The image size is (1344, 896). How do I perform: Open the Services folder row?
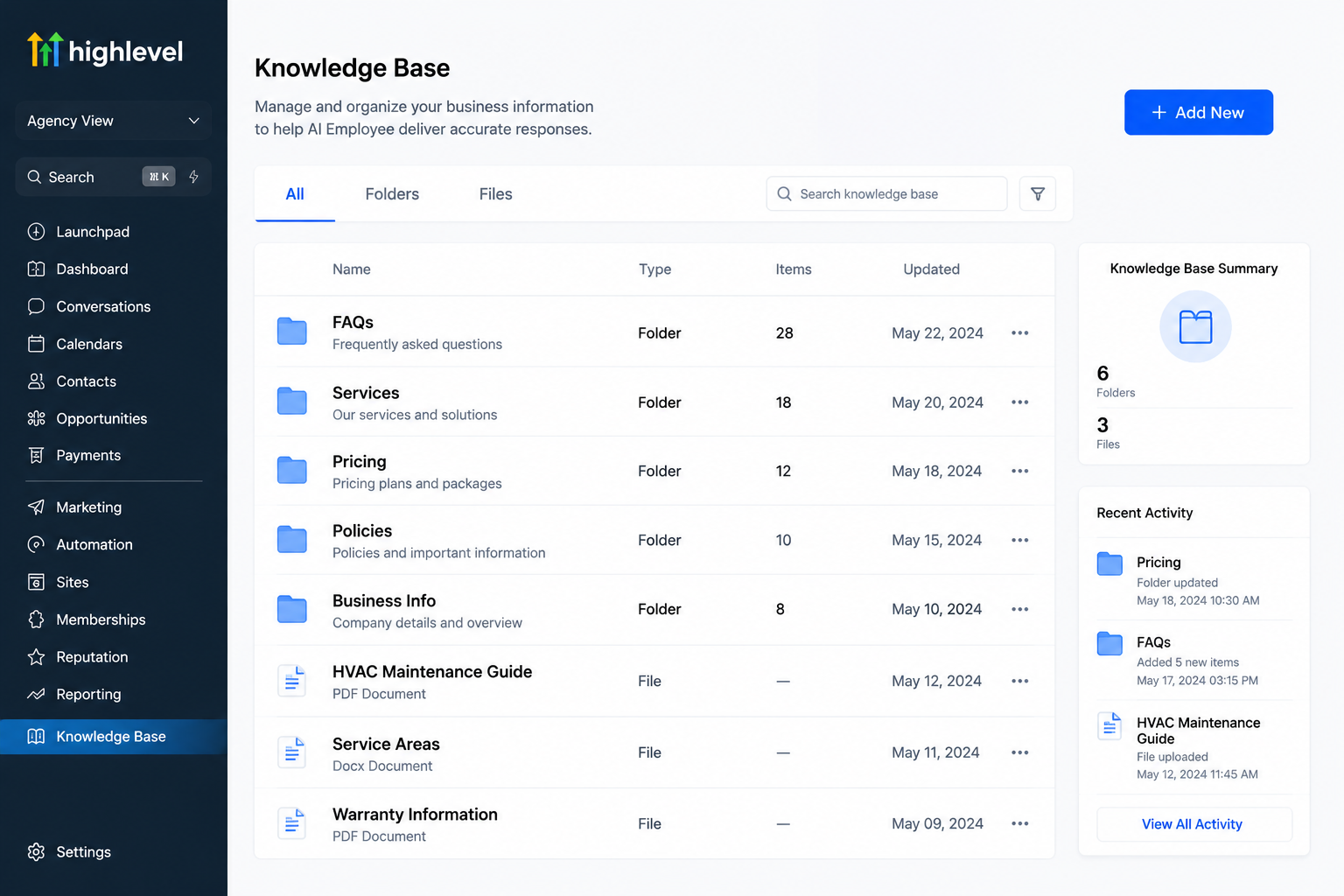point(654,402)
